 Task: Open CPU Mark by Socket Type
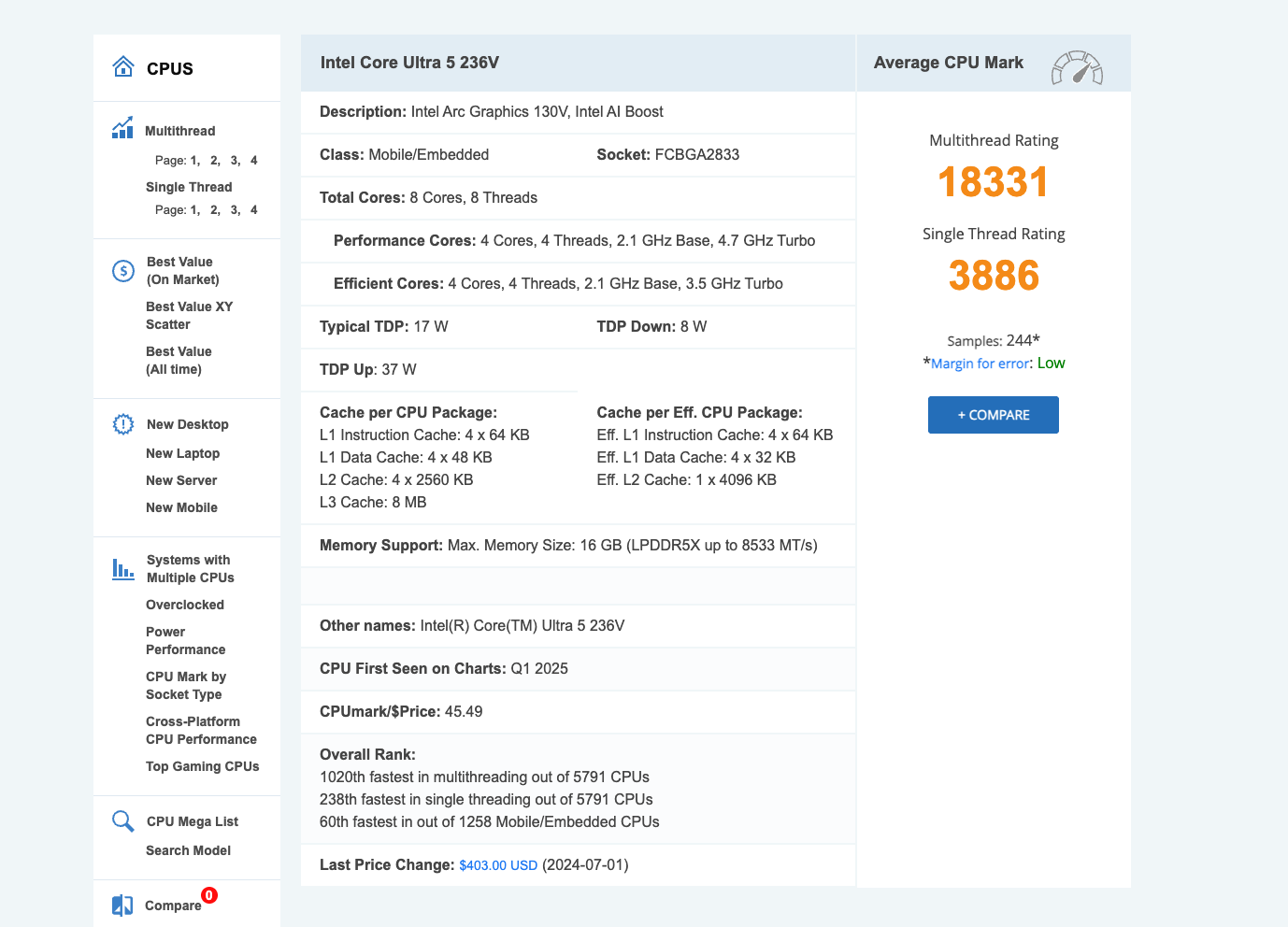(185, 686)
